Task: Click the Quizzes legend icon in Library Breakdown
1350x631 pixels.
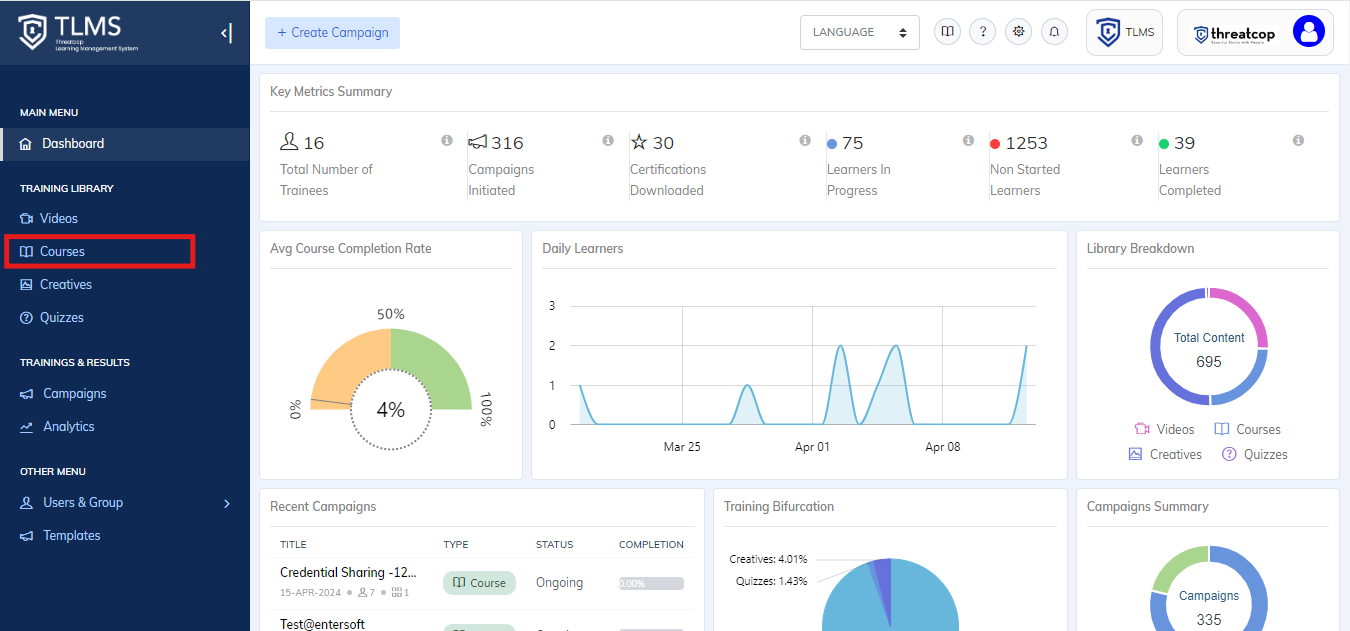Action: tap(1229, 454)
